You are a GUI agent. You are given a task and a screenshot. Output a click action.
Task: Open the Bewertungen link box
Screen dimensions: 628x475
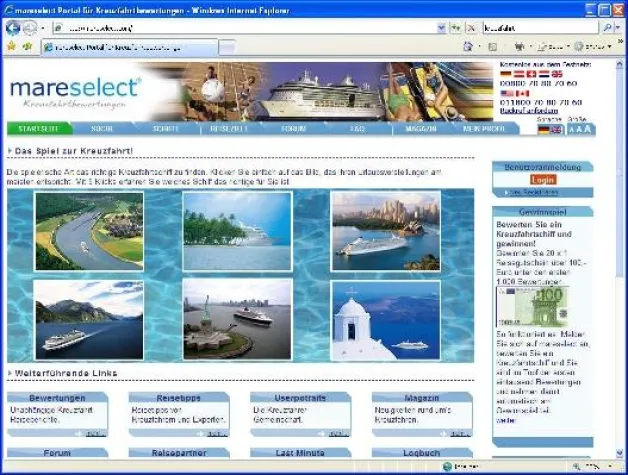pos(57,398)
